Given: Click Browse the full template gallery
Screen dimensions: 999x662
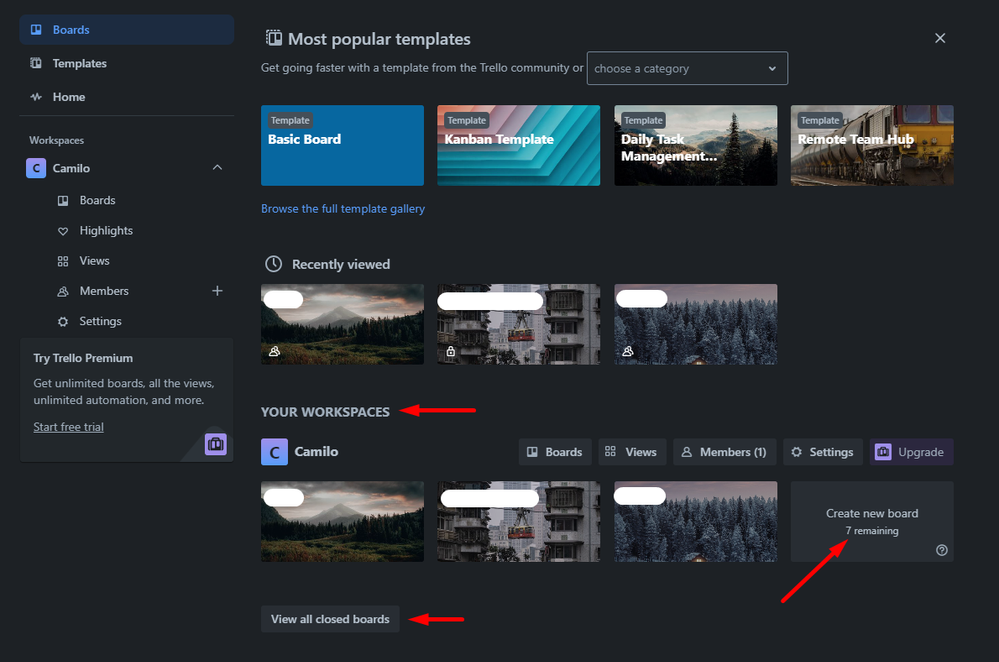Looking at the screenshot, I should 343,209.
